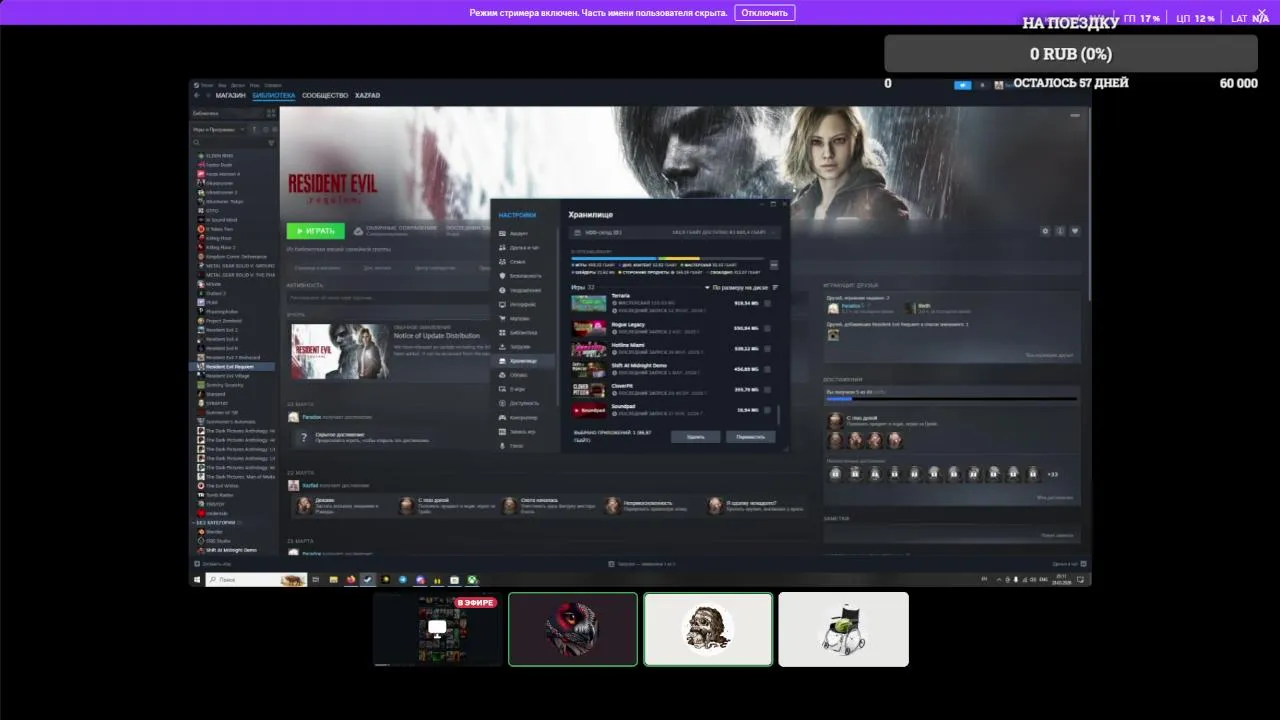Open the storage drive selector dropdown
The height and width of the screenshot is (720, 1280).
[x=674, y=232]
